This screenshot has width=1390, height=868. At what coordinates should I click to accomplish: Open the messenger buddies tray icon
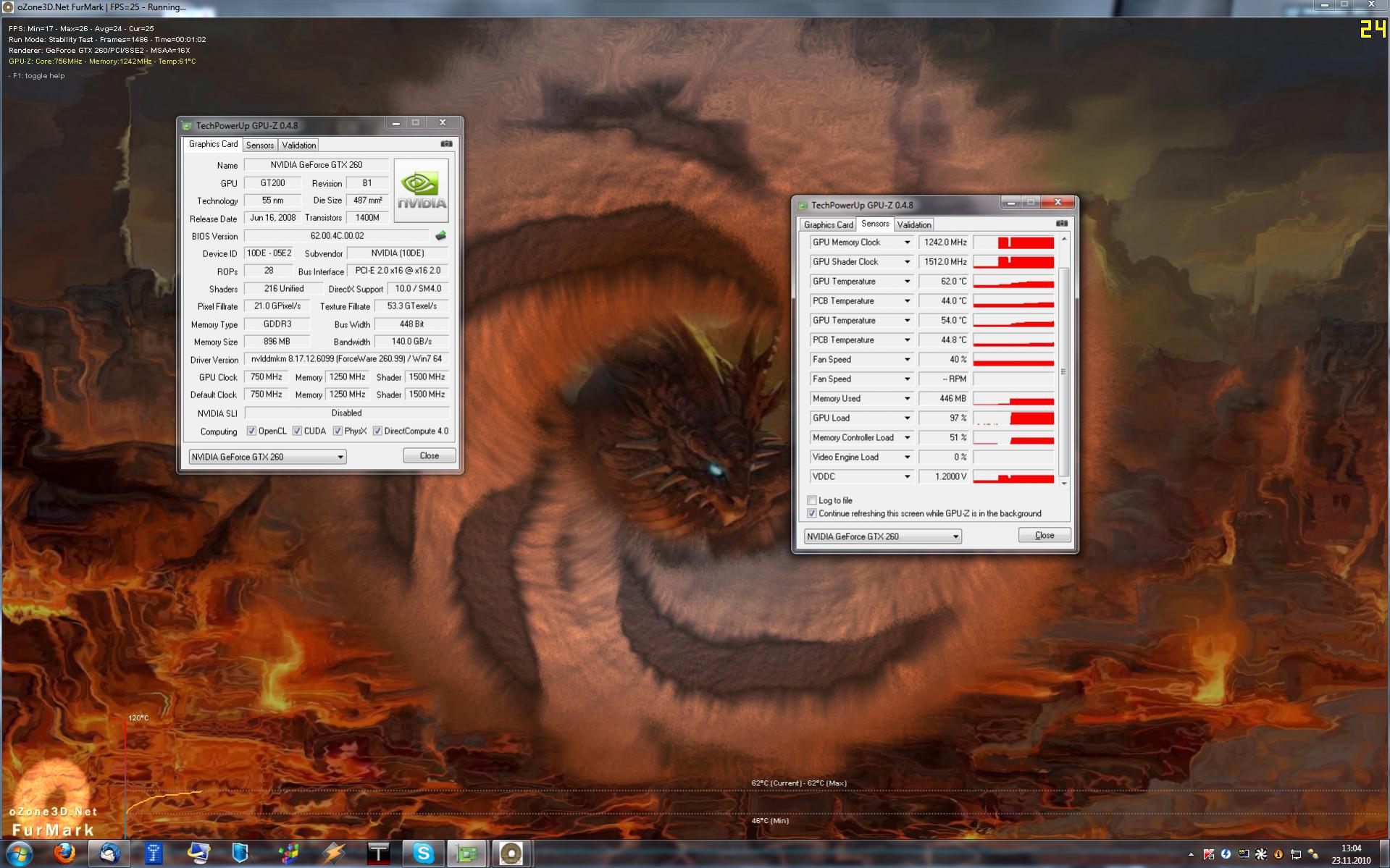pos(1313,855)
